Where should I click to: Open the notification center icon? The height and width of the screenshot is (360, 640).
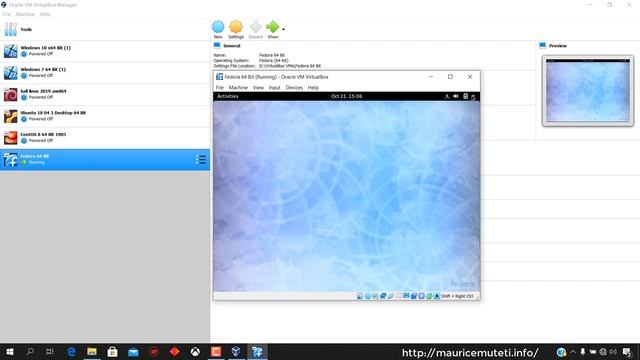click(627, 352)
